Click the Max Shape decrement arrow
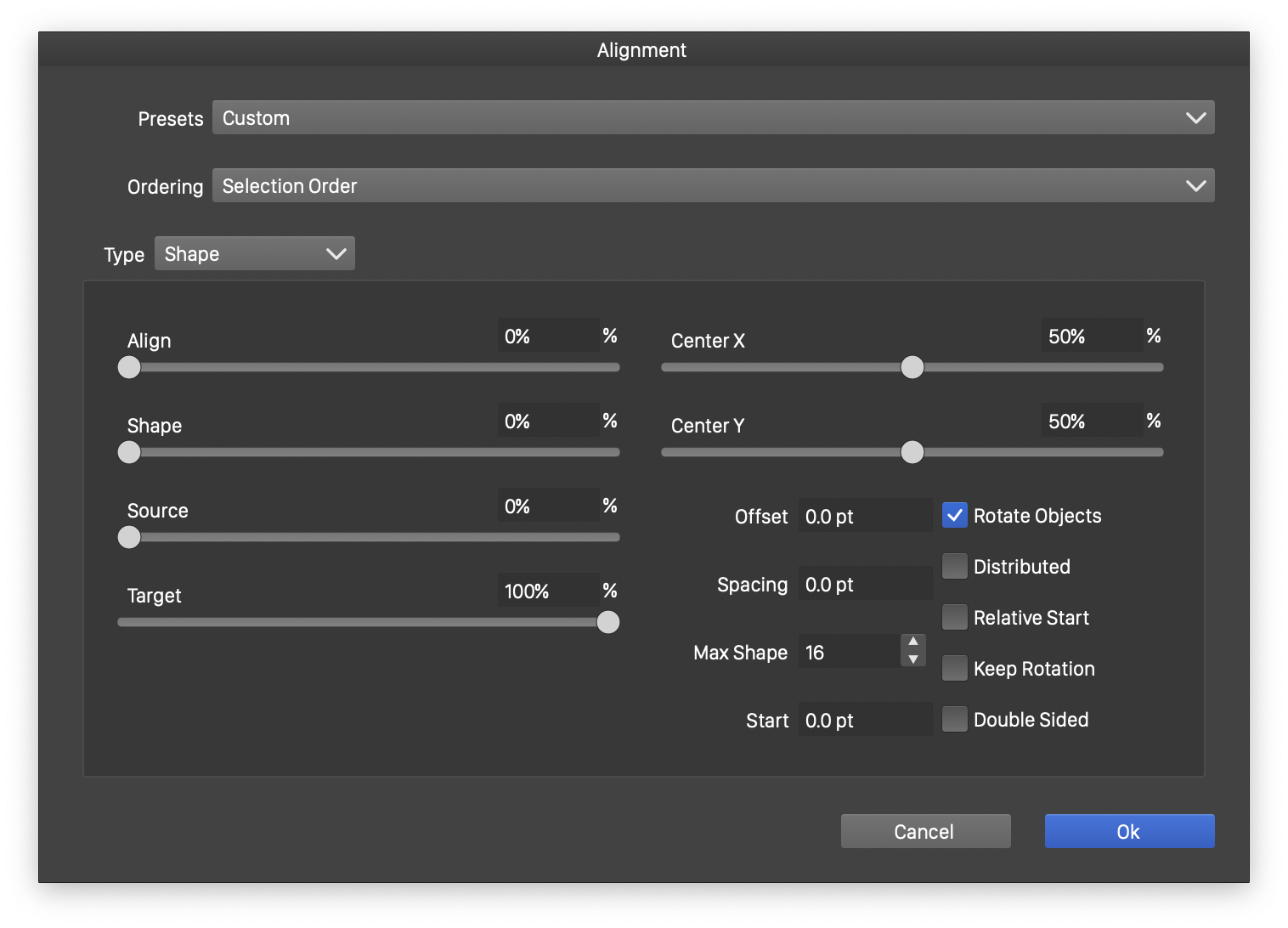This screenshot has width=1288, height=928. [x=913, y=660]
